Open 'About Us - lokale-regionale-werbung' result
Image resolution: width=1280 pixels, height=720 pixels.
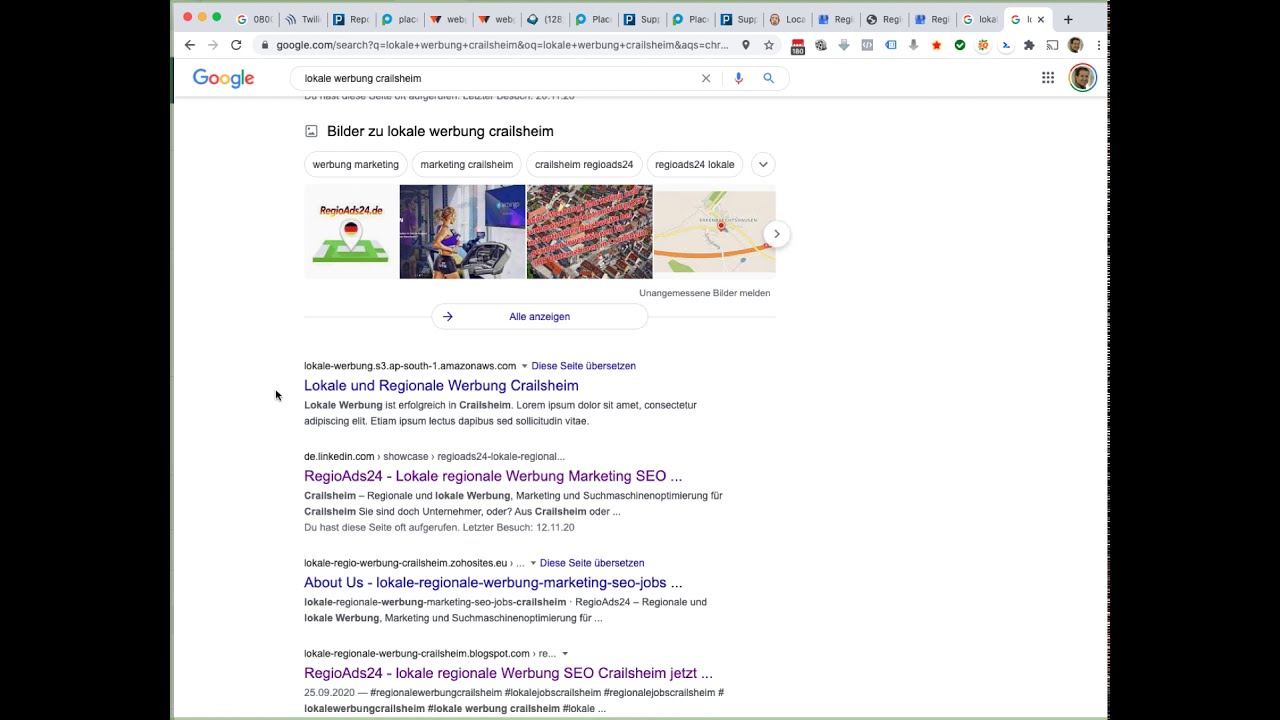point(493,582)
